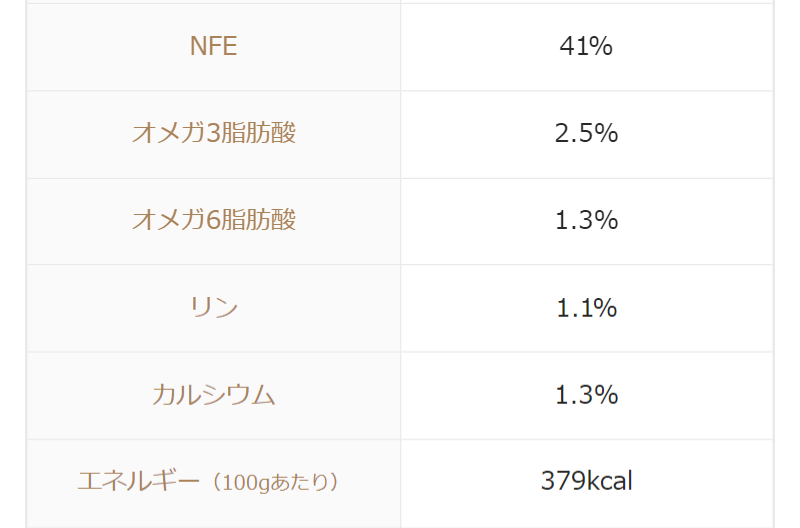Select the 41% value for NFE
The height and width of the screenshot is (528, 800).
[x=586, y=46]
